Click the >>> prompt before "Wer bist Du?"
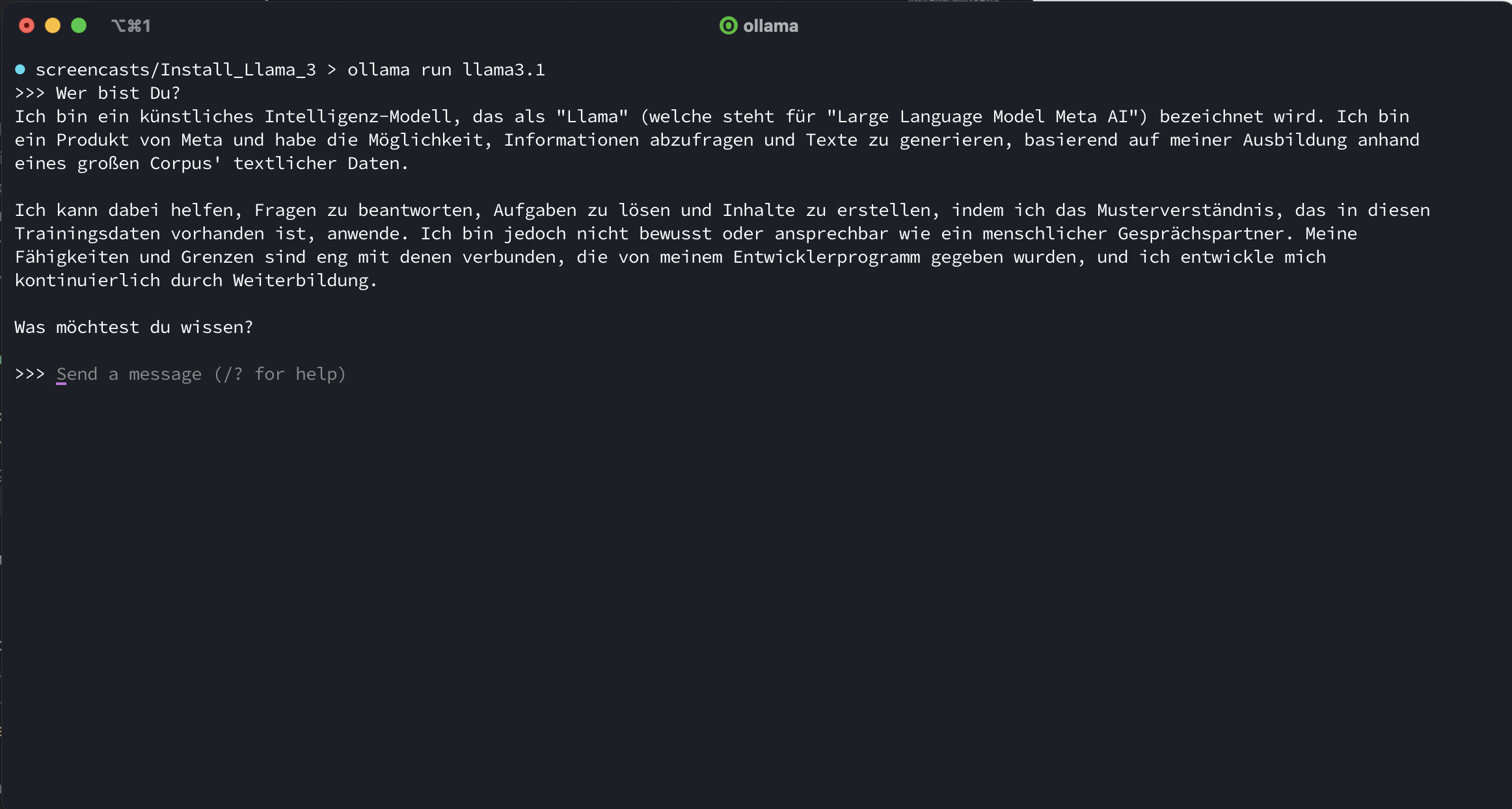 tap(30, 93)
